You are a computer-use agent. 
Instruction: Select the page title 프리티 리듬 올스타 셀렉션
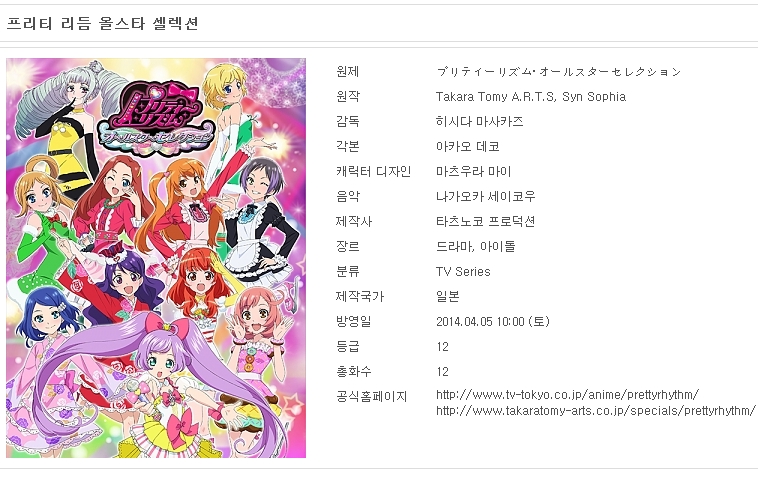click(x=102, y=23)
